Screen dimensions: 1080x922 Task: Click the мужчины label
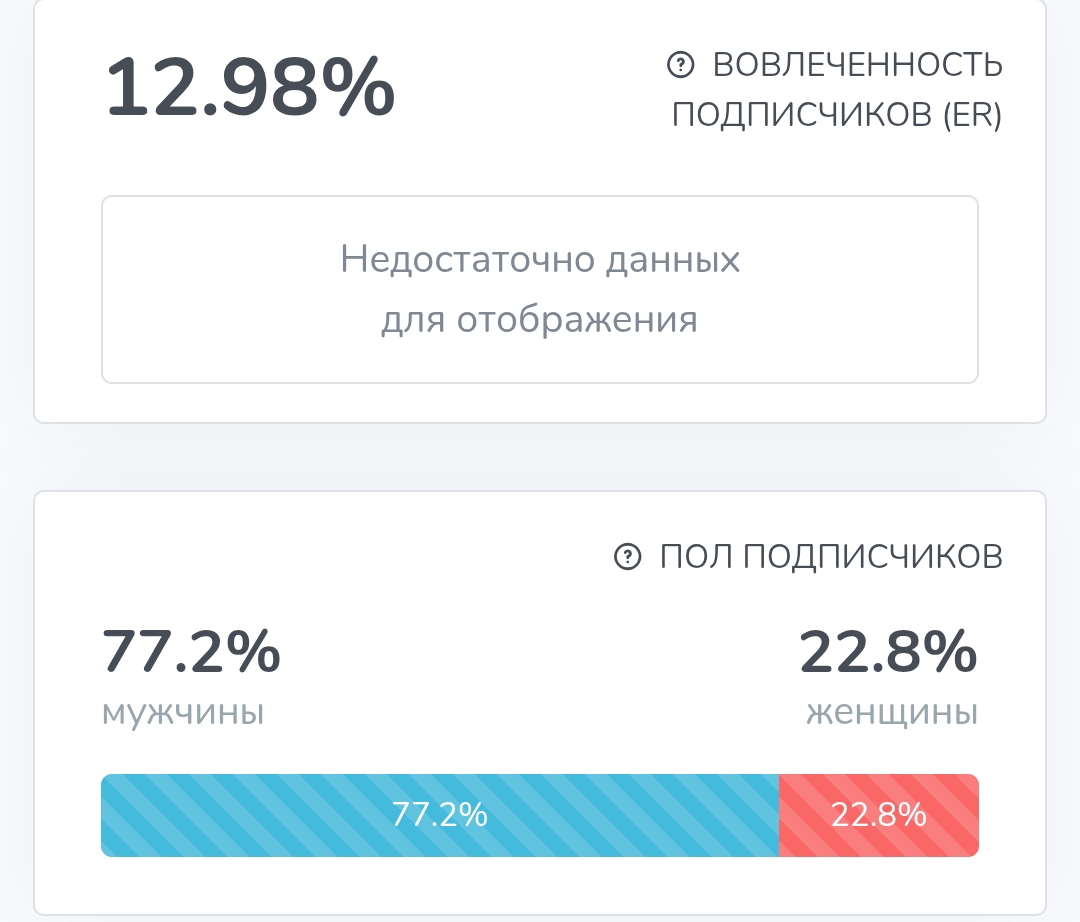pos(183,711)
